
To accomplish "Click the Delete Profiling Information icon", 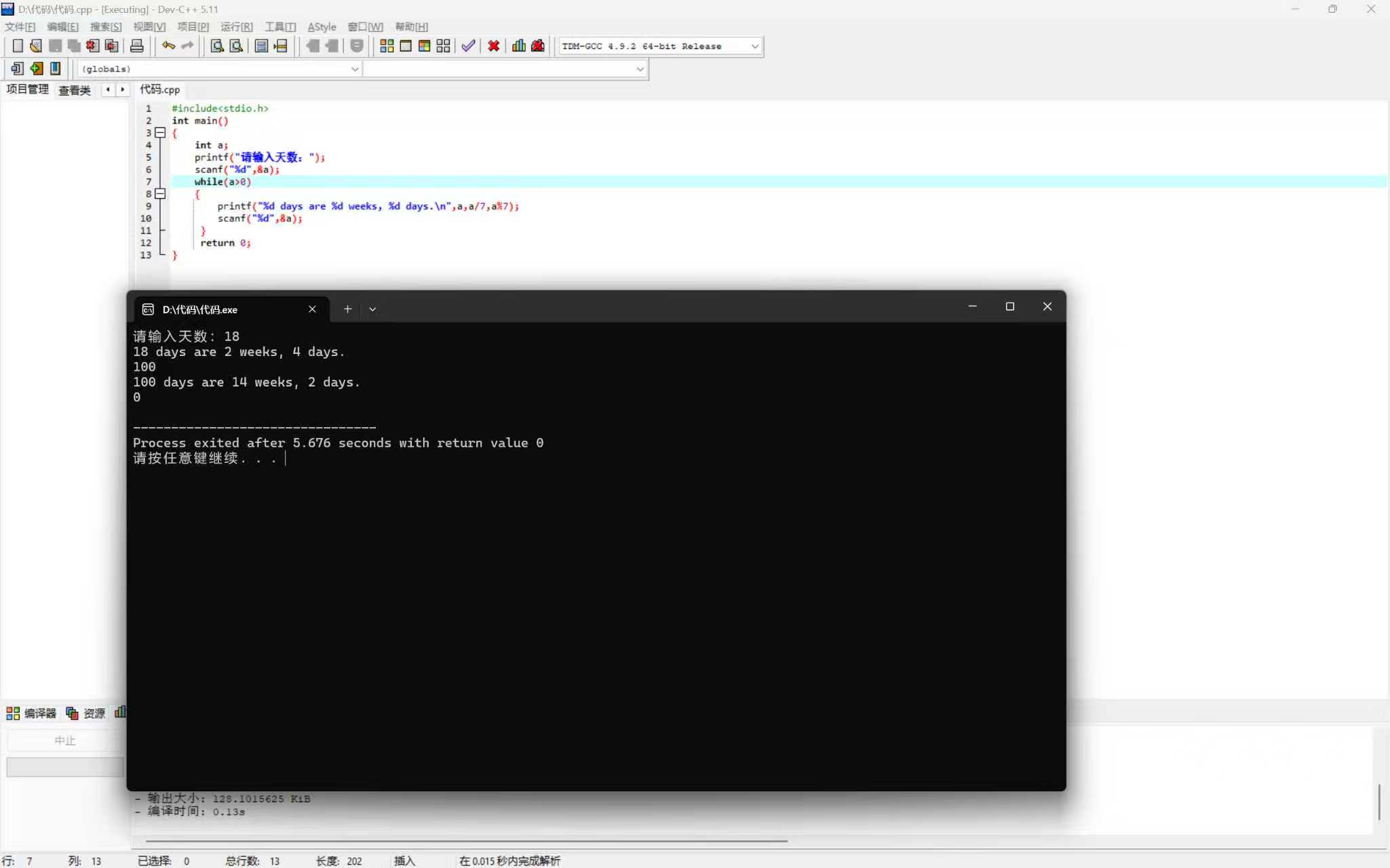I will (538, 46).
